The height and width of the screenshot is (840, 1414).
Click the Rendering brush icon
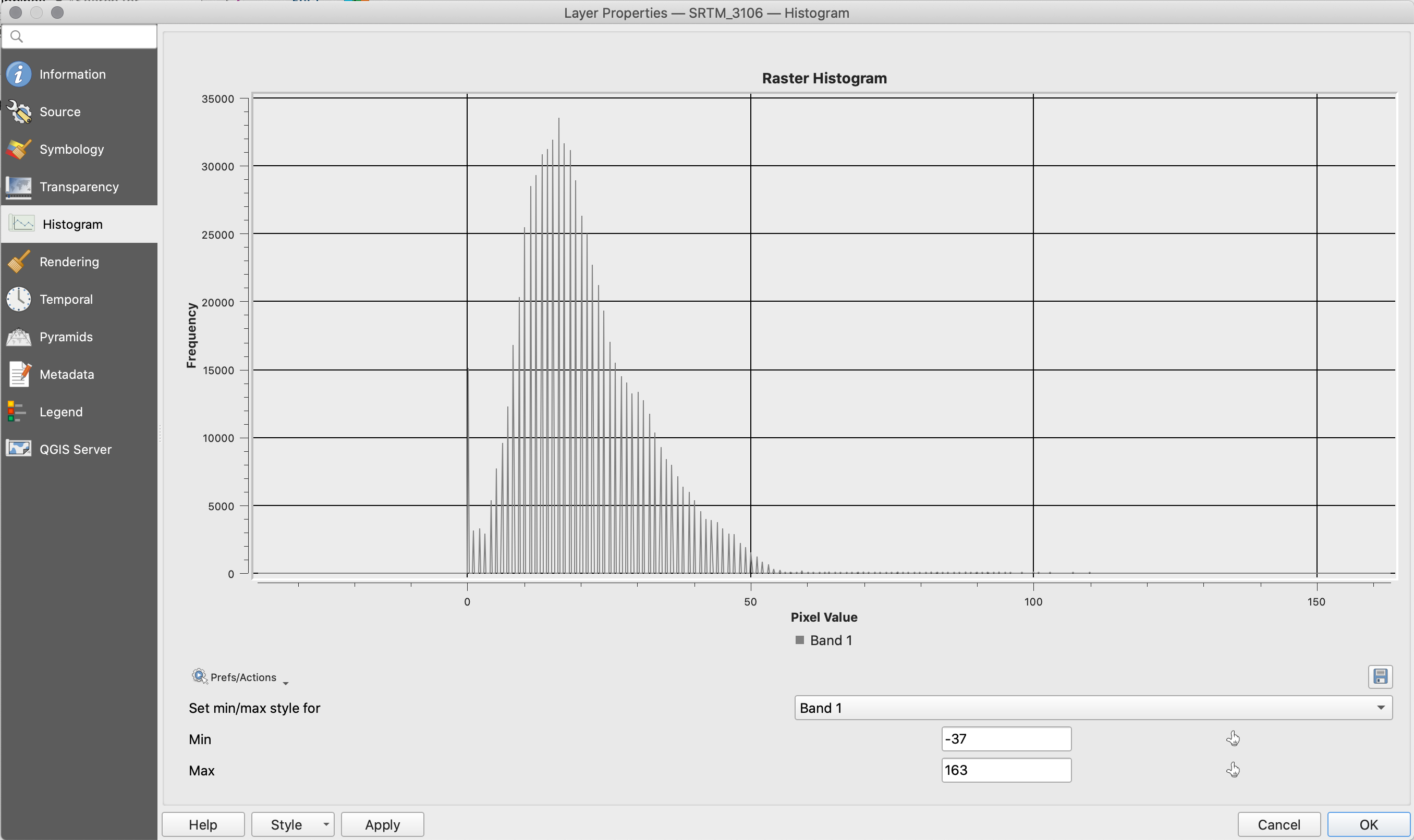pos(19,262)
